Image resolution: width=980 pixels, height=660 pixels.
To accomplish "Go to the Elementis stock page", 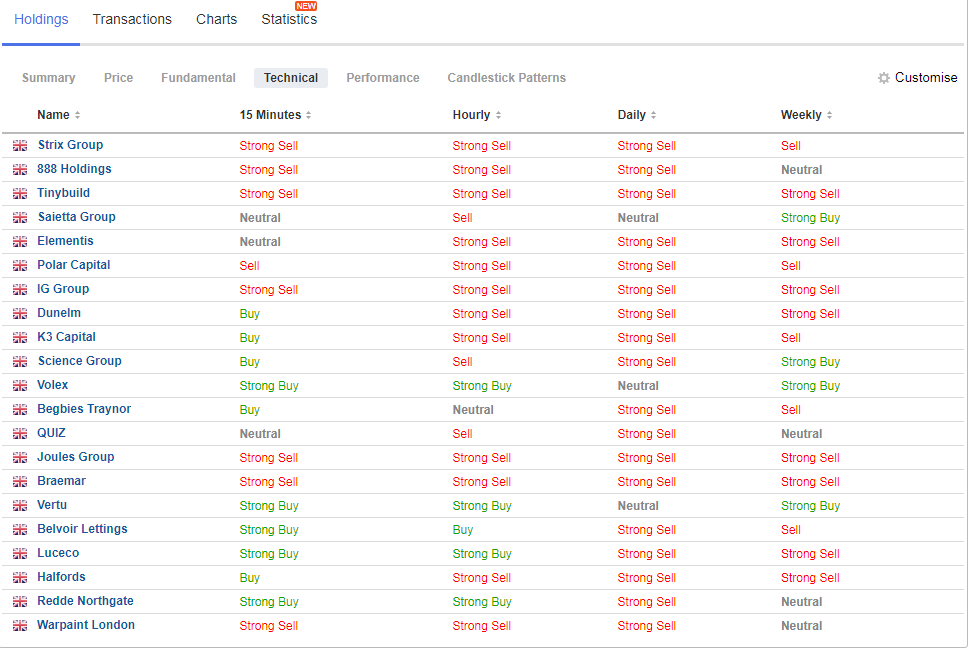I will click(x=66, y=241).
